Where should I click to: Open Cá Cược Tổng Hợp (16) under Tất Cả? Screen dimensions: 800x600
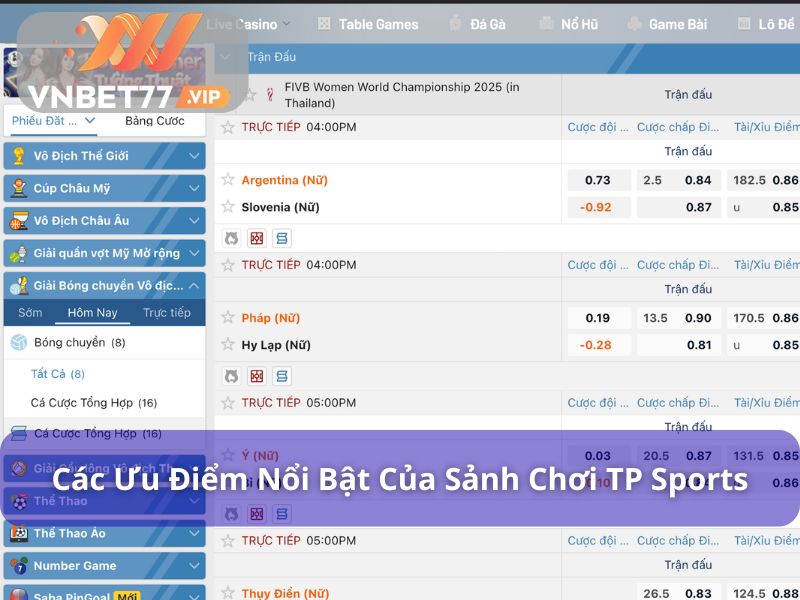[x=94, y=403]
